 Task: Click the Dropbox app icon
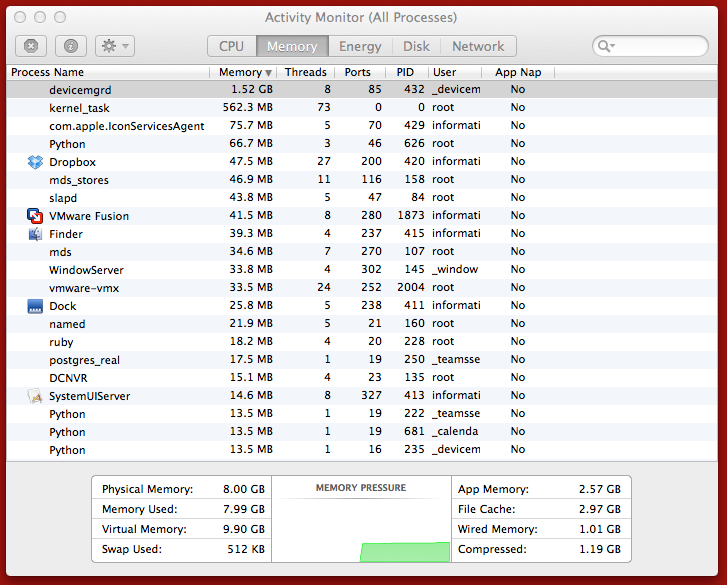35,162
